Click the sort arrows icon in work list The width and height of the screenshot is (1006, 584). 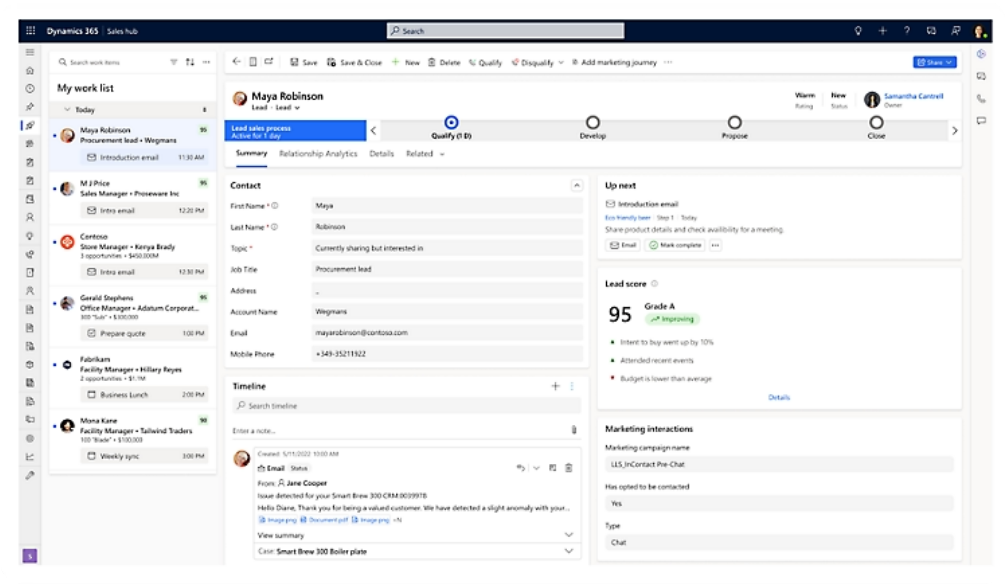click(x=190, y=62)
